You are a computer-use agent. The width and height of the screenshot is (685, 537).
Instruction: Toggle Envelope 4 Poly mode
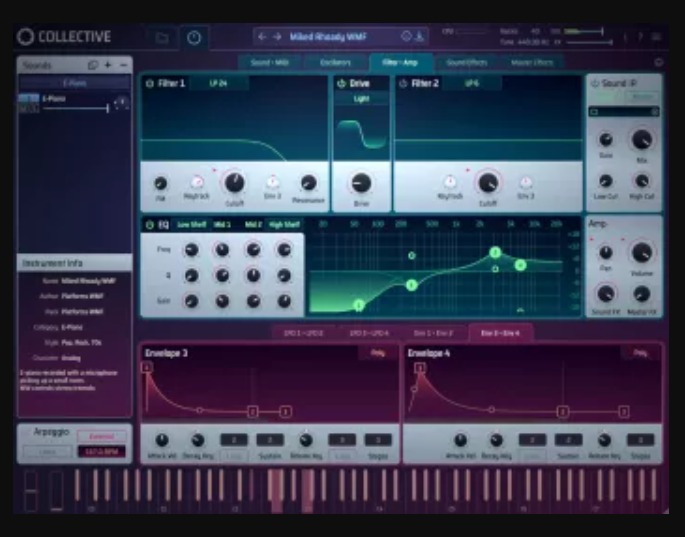[x=640, y=353]
